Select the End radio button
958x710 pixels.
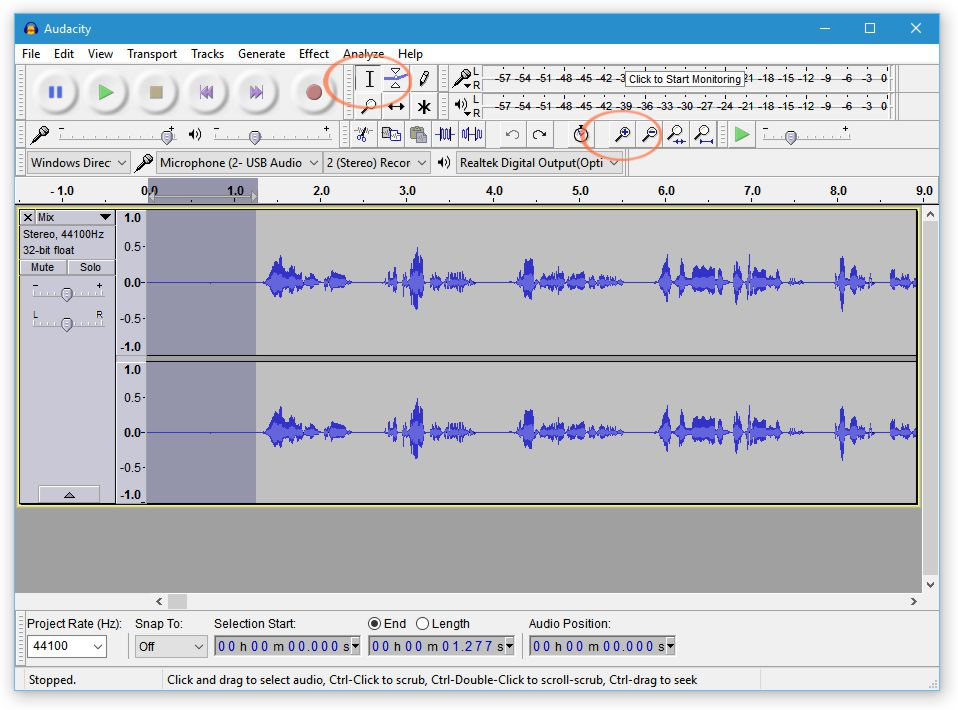coord(375,624)
